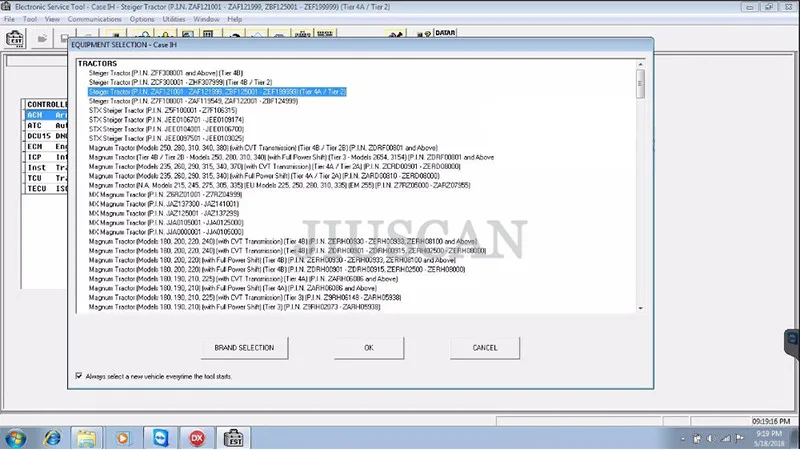The image size is (800, 450).
Task: Select MX Magnum Tractor JAZ137300 - JAZ141001
Action: click(x=164, y=204)
